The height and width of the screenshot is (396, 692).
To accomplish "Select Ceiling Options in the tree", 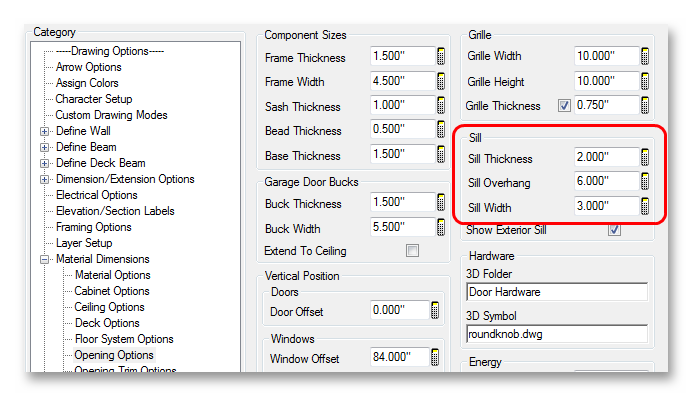I will coord(109,307).
